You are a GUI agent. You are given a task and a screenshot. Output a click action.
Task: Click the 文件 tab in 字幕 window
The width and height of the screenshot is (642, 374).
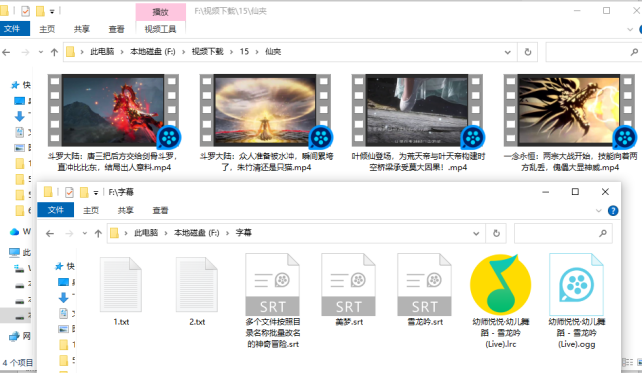coord(56,210)
